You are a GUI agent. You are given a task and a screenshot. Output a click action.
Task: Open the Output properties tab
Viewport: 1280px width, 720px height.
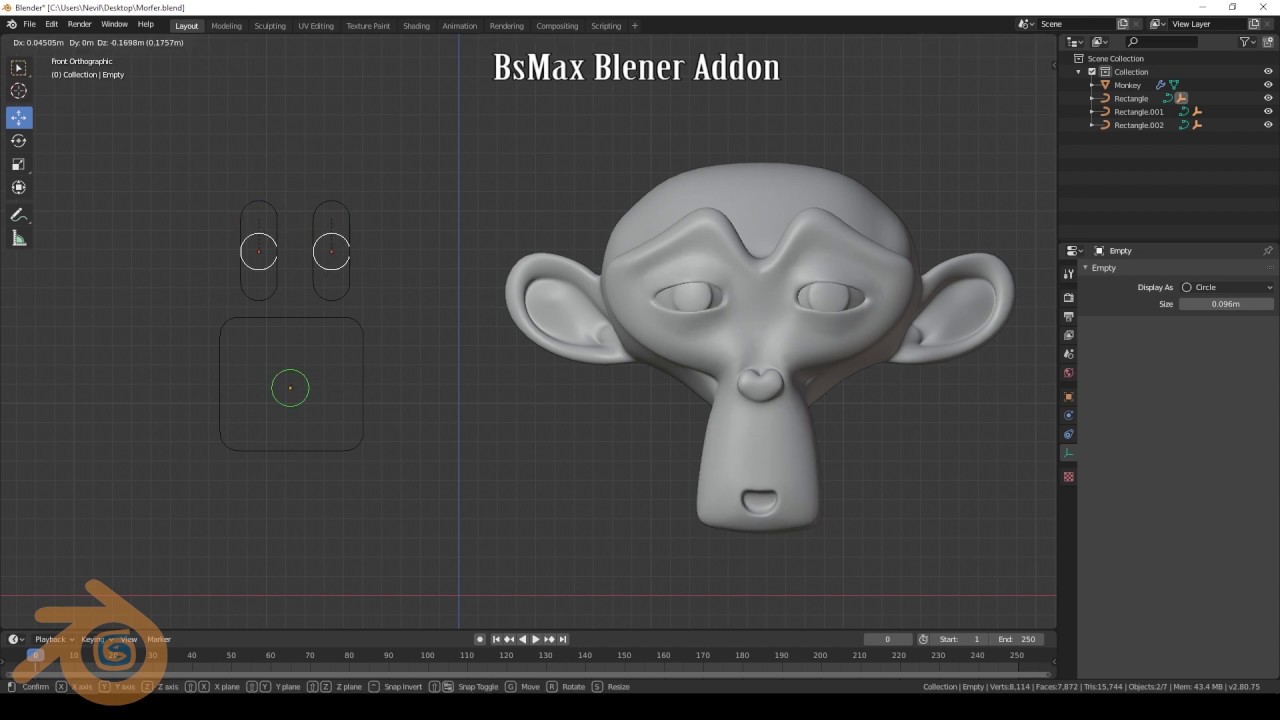pyautogui.click(x=1068, y=316)
